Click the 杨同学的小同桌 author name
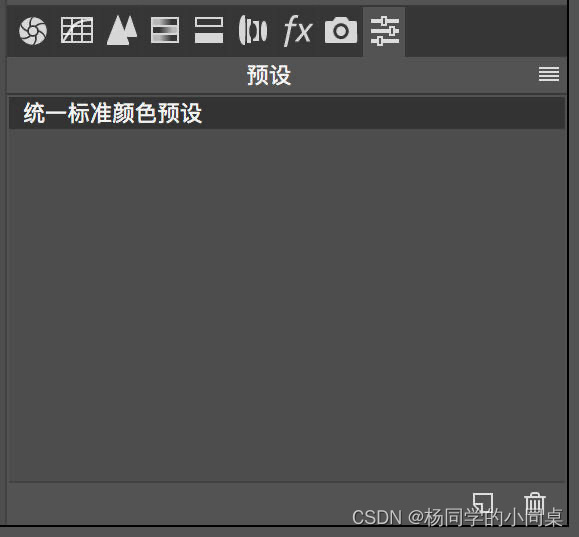Screen dimensions: 579x537 493,517
